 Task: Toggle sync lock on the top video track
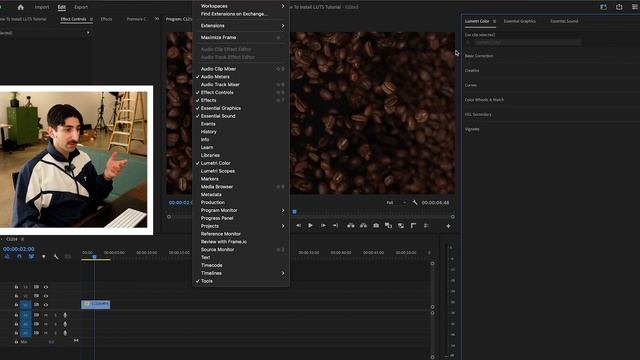click(36, 287)
